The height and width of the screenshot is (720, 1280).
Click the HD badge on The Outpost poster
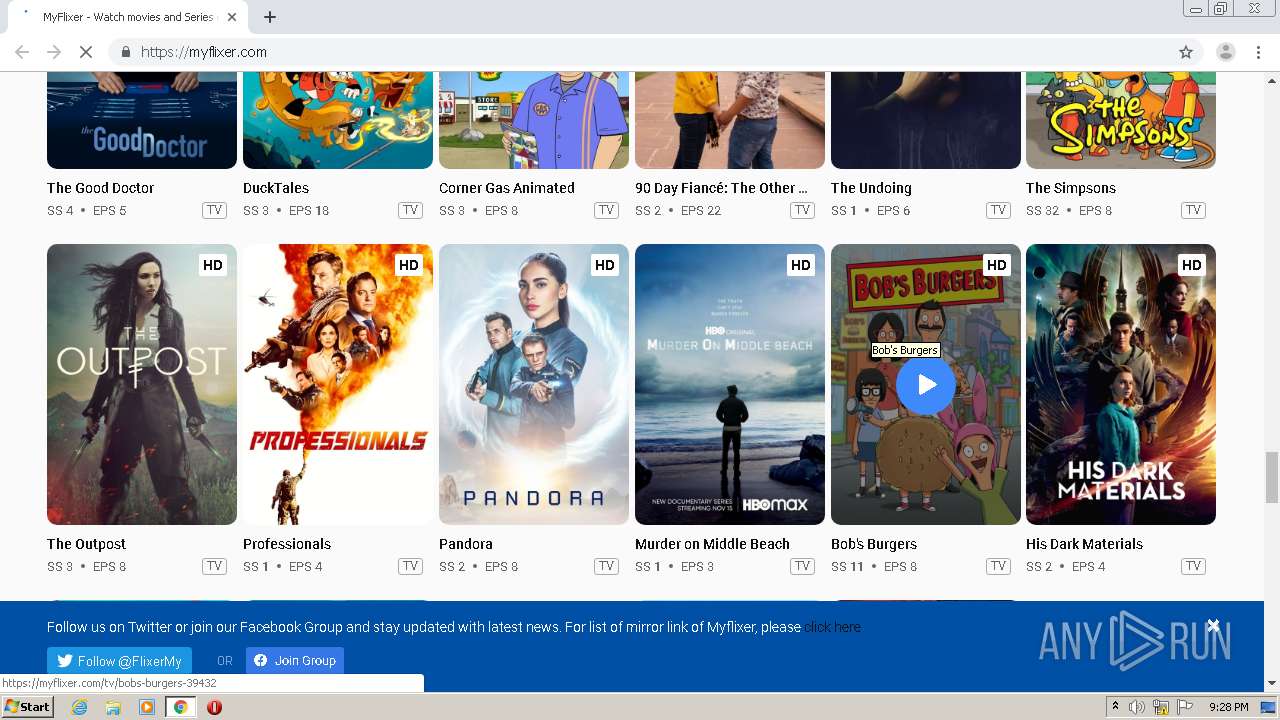pos(212,265)
